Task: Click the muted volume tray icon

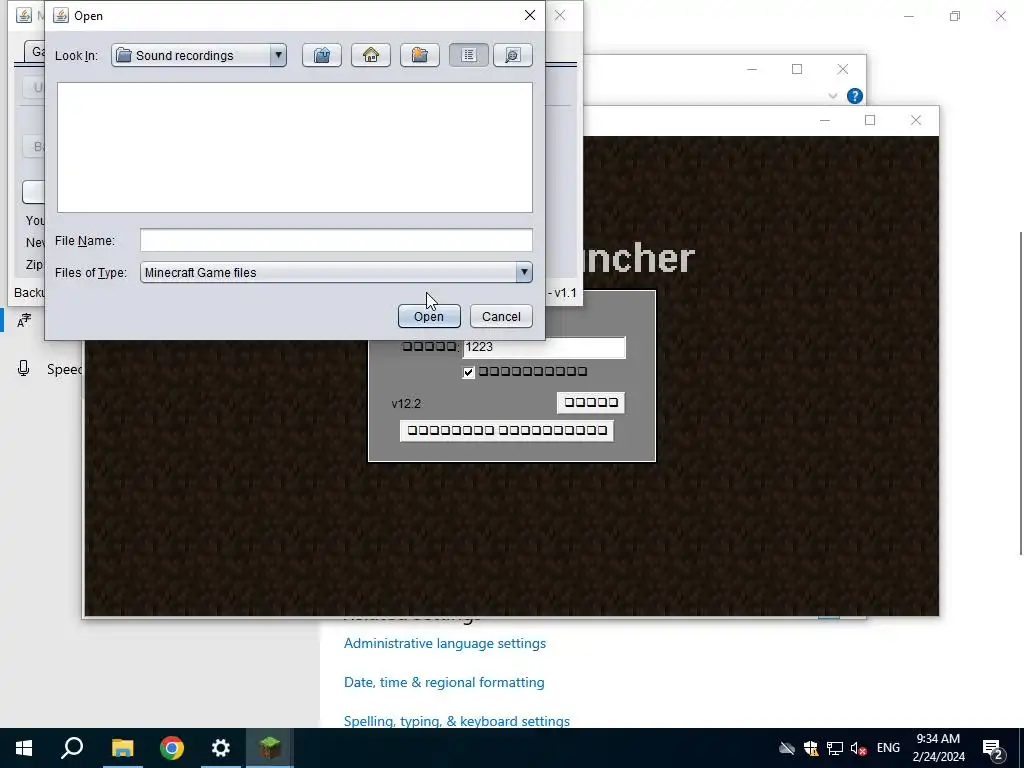Action: click(859, 748)
